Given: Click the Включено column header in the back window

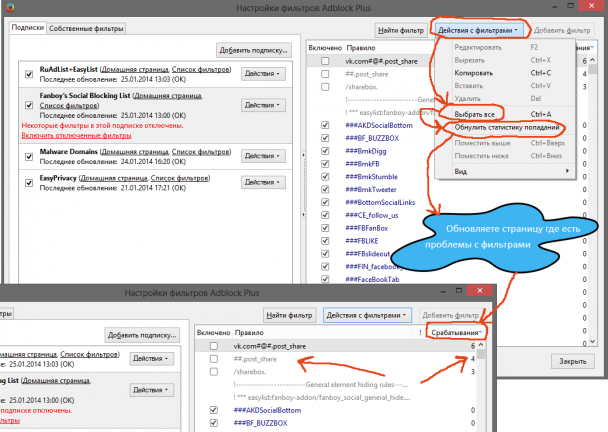Looking at the screenshot, I should pyautogui.click(x=325, y=48).
